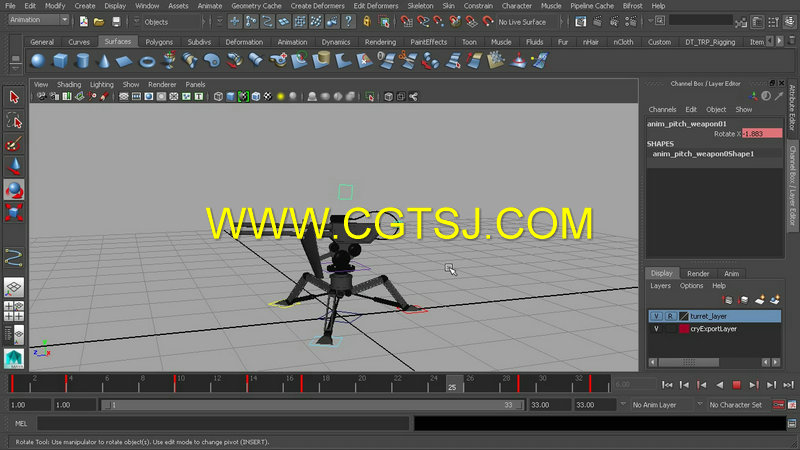The height and width of the screenshot is (450, 800).
Task: Stop playback with red stop button
Action: click(736, 385)
